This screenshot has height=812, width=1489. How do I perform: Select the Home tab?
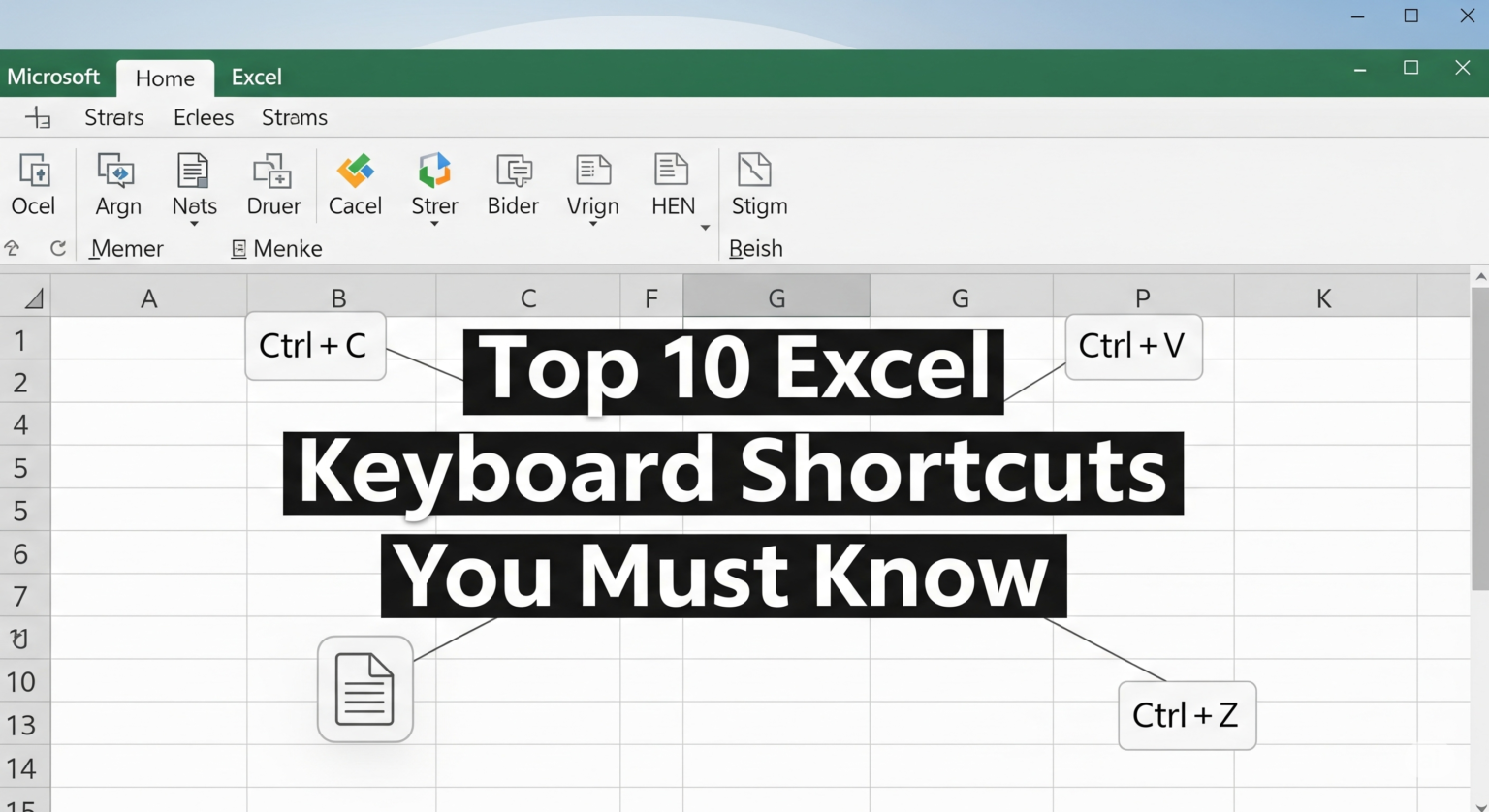click(x=164, y=78)
